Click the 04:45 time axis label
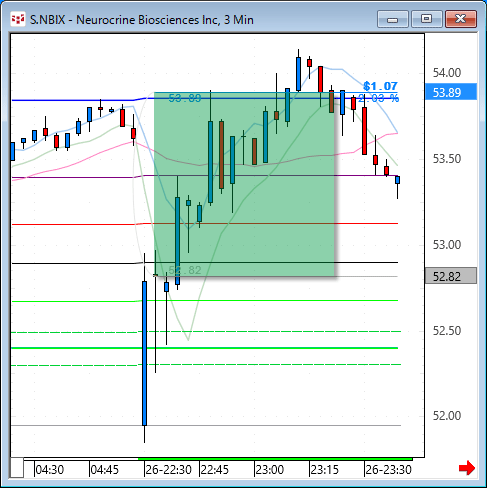 point(104,470)
